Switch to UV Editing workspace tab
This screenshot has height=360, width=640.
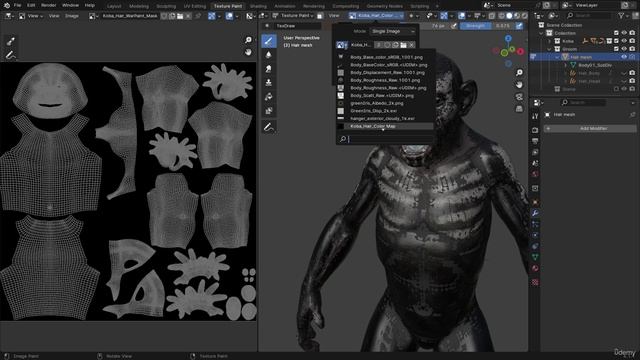[x=195, y=6]
